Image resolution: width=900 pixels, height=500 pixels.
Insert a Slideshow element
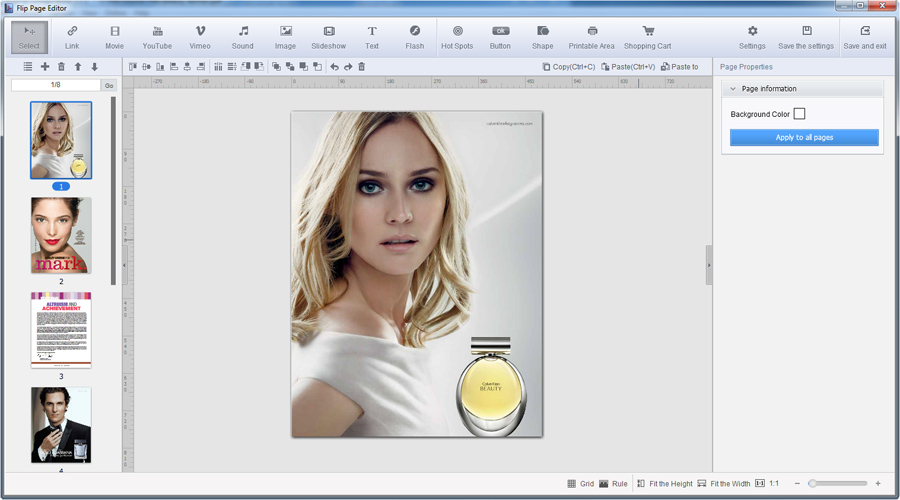329,37
